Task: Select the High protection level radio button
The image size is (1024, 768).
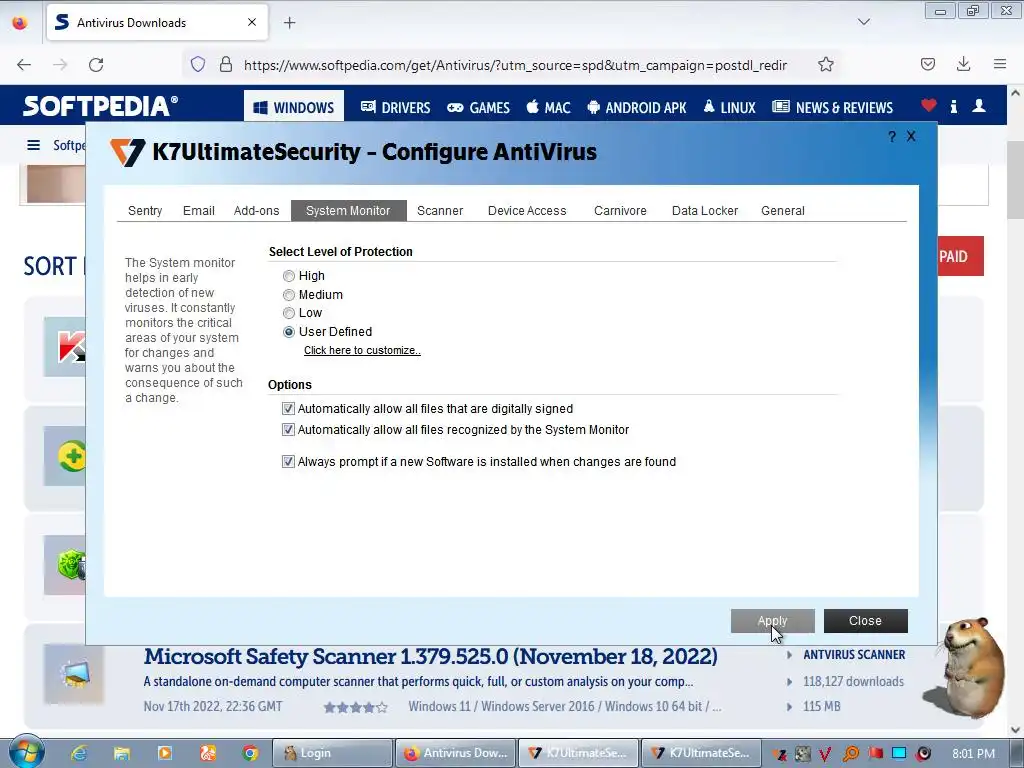Action: point(289,276)
